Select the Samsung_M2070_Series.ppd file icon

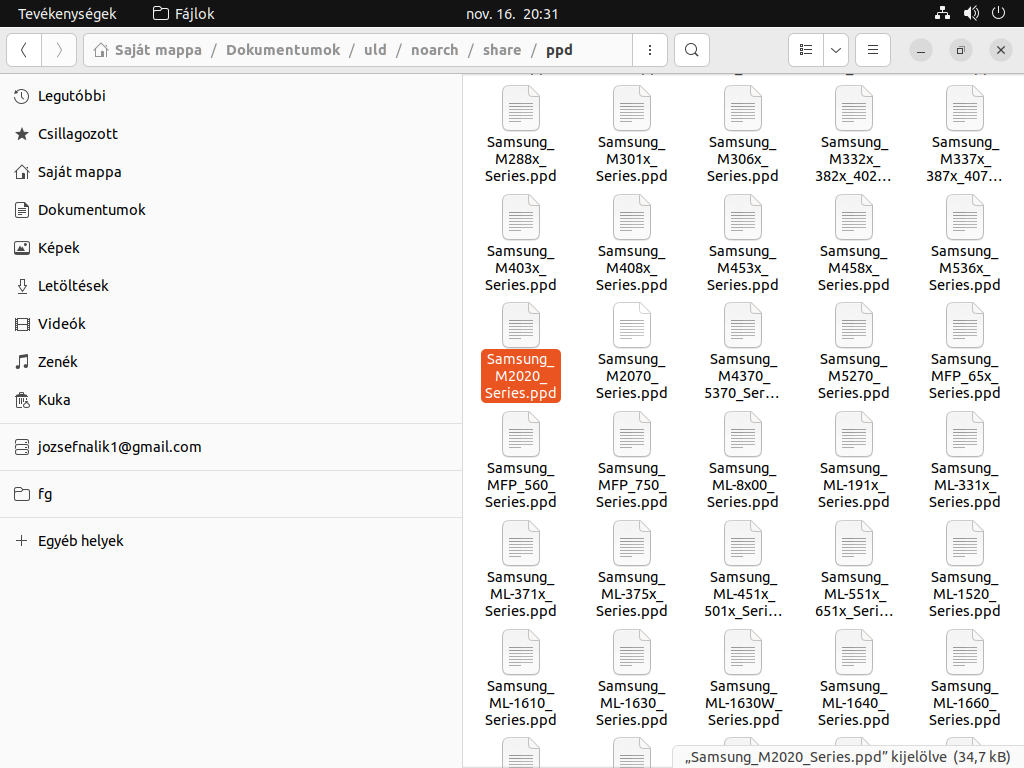pyautogui.click(x=632, y=325)
